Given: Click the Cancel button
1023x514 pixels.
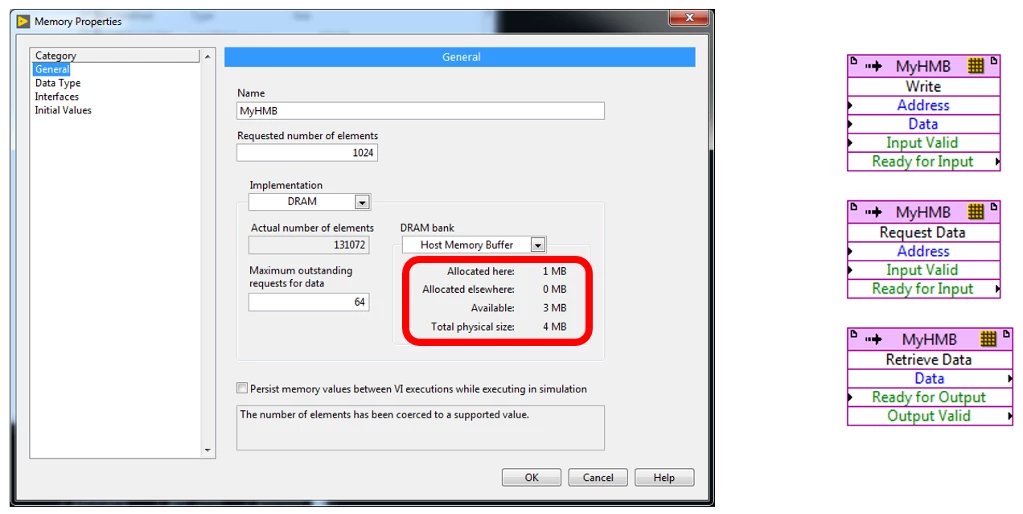Looking at the screenshot, I should 598,478.
